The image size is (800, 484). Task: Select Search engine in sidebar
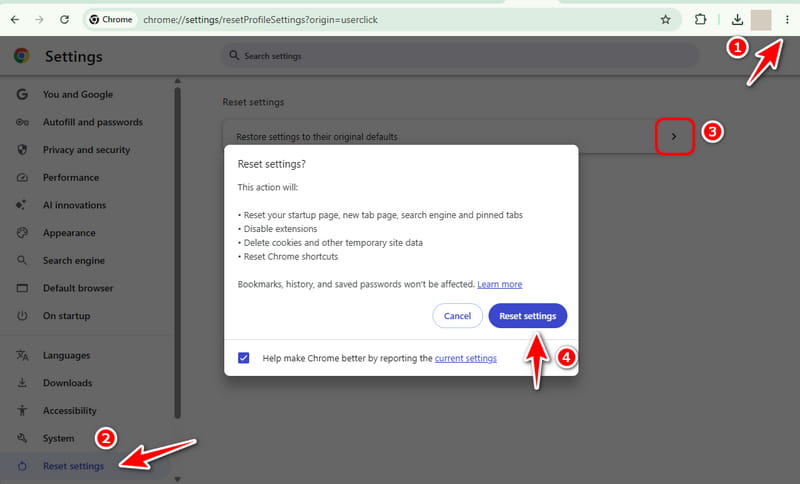click(73, 260)
